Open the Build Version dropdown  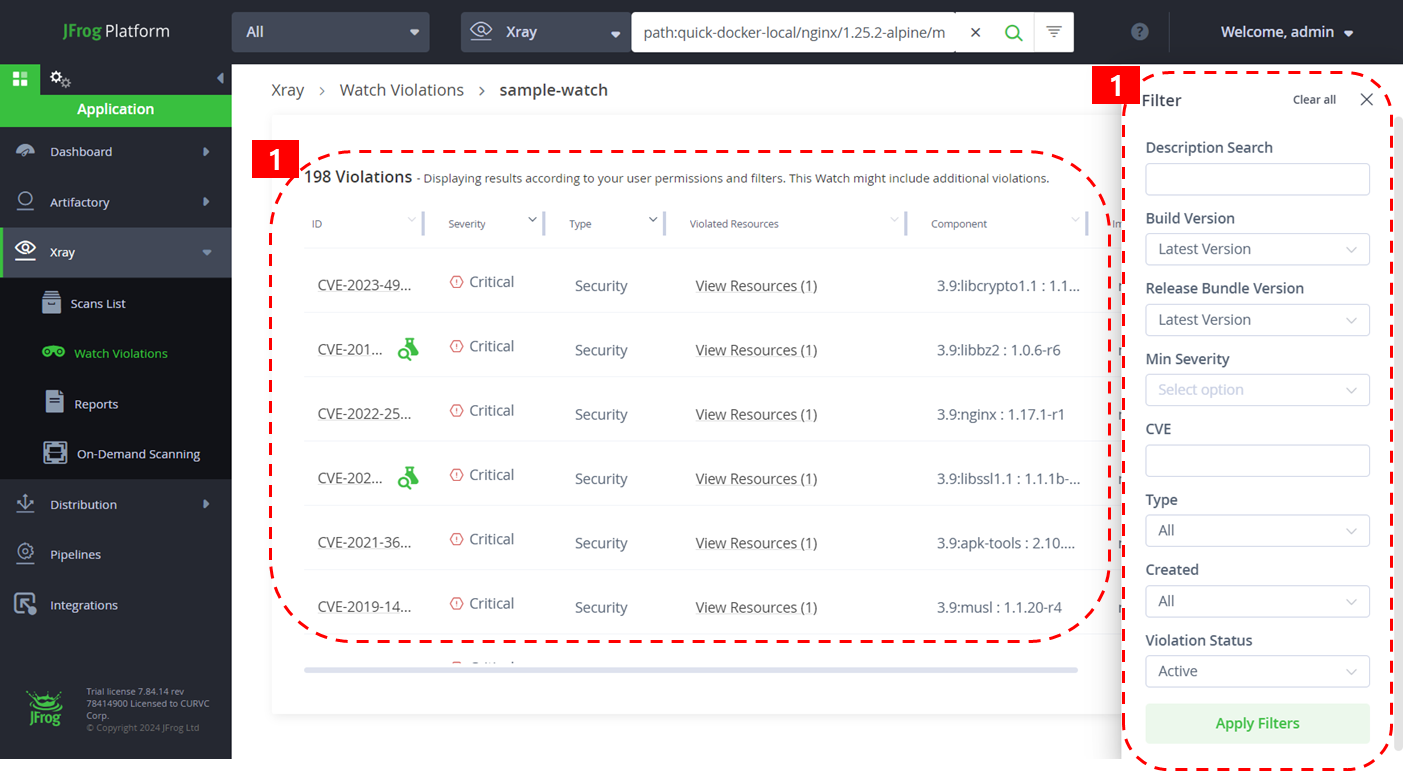[1257, 249]
